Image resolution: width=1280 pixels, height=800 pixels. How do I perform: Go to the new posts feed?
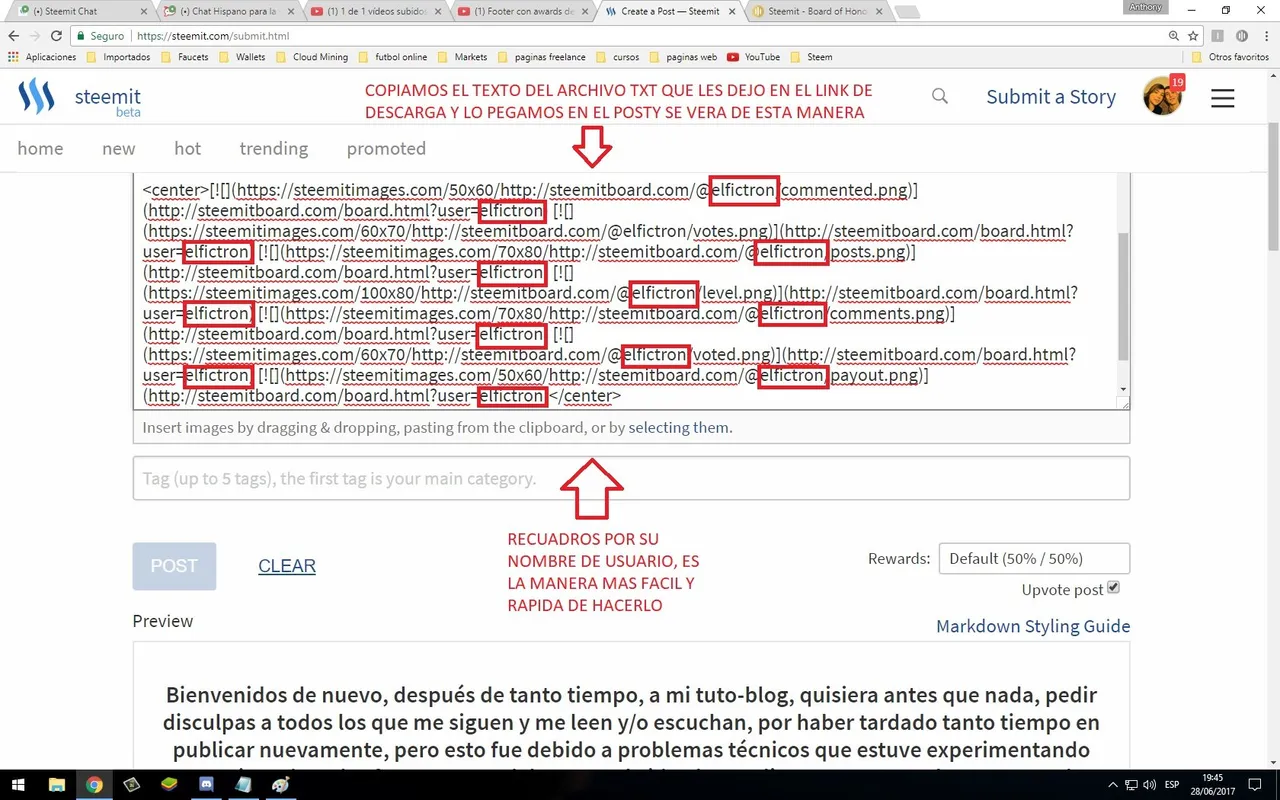point(118,149)
